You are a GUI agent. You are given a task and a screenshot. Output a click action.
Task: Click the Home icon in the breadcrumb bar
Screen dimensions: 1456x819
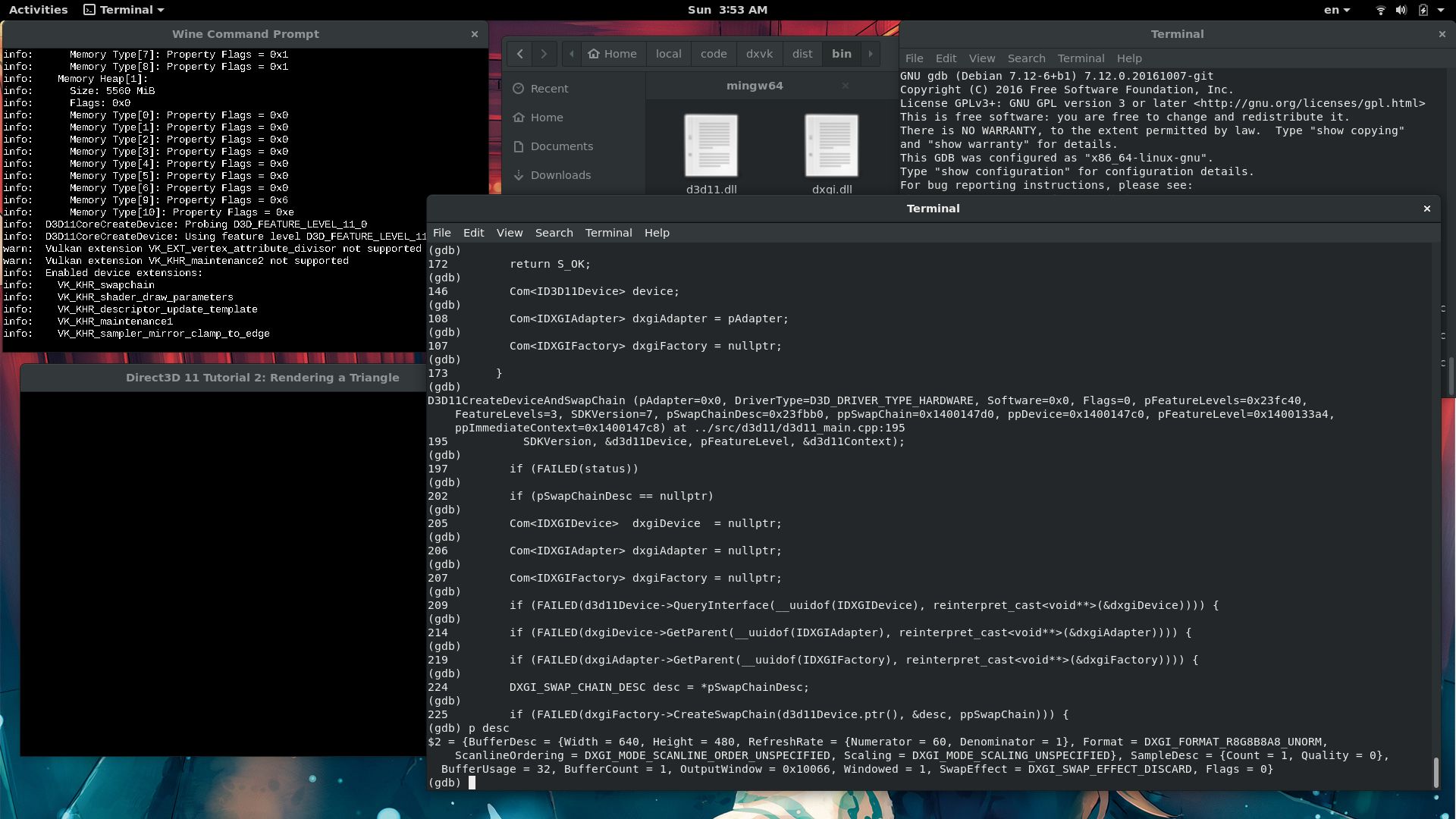(613, 53)
